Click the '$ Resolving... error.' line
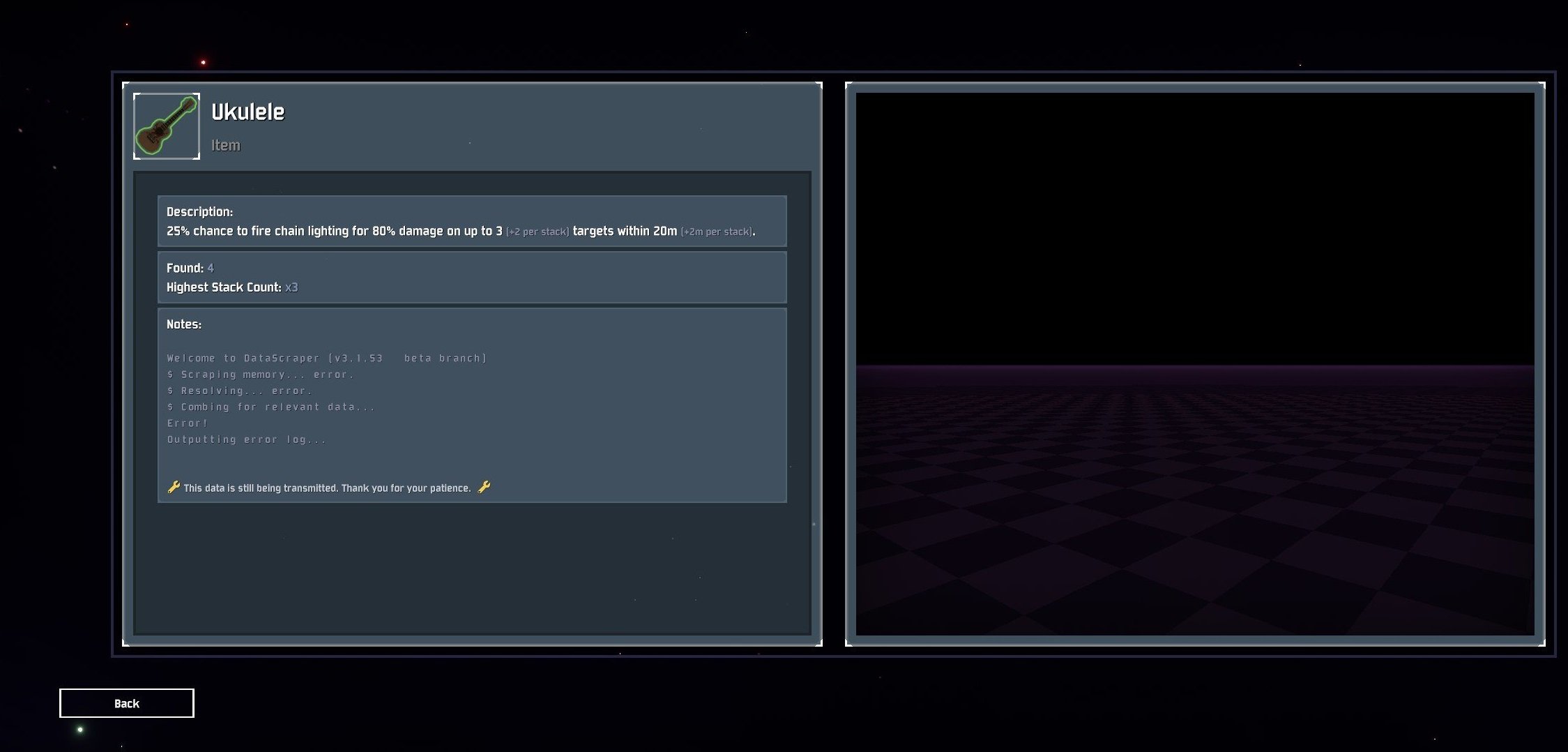 point(240,391)
